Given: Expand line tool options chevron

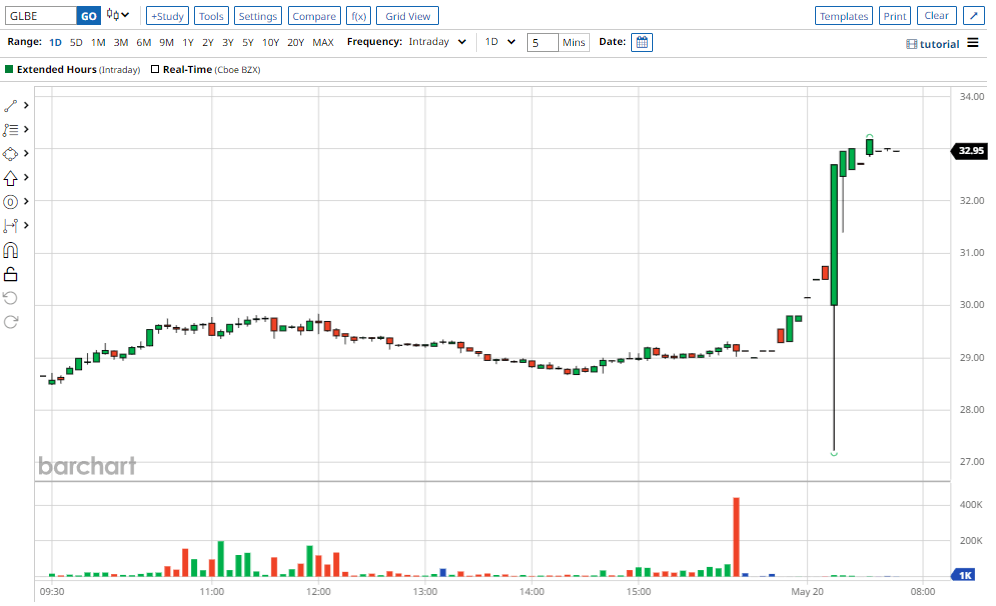Looking at the screenshot, I should click(26, 105).
